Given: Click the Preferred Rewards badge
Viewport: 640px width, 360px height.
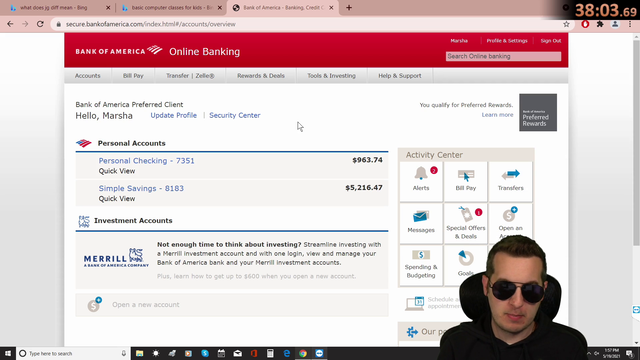Looking at the screenshot, I should [x=538, y=113].
